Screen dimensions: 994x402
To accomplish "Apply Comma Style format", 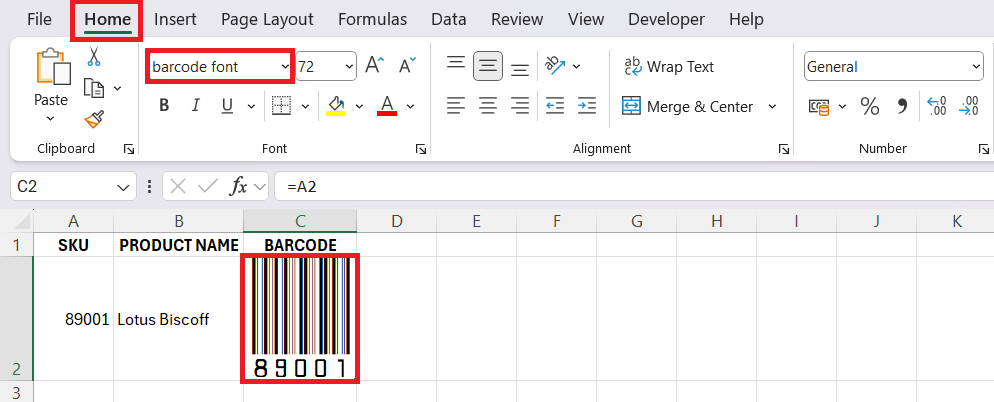I will 902,107.
